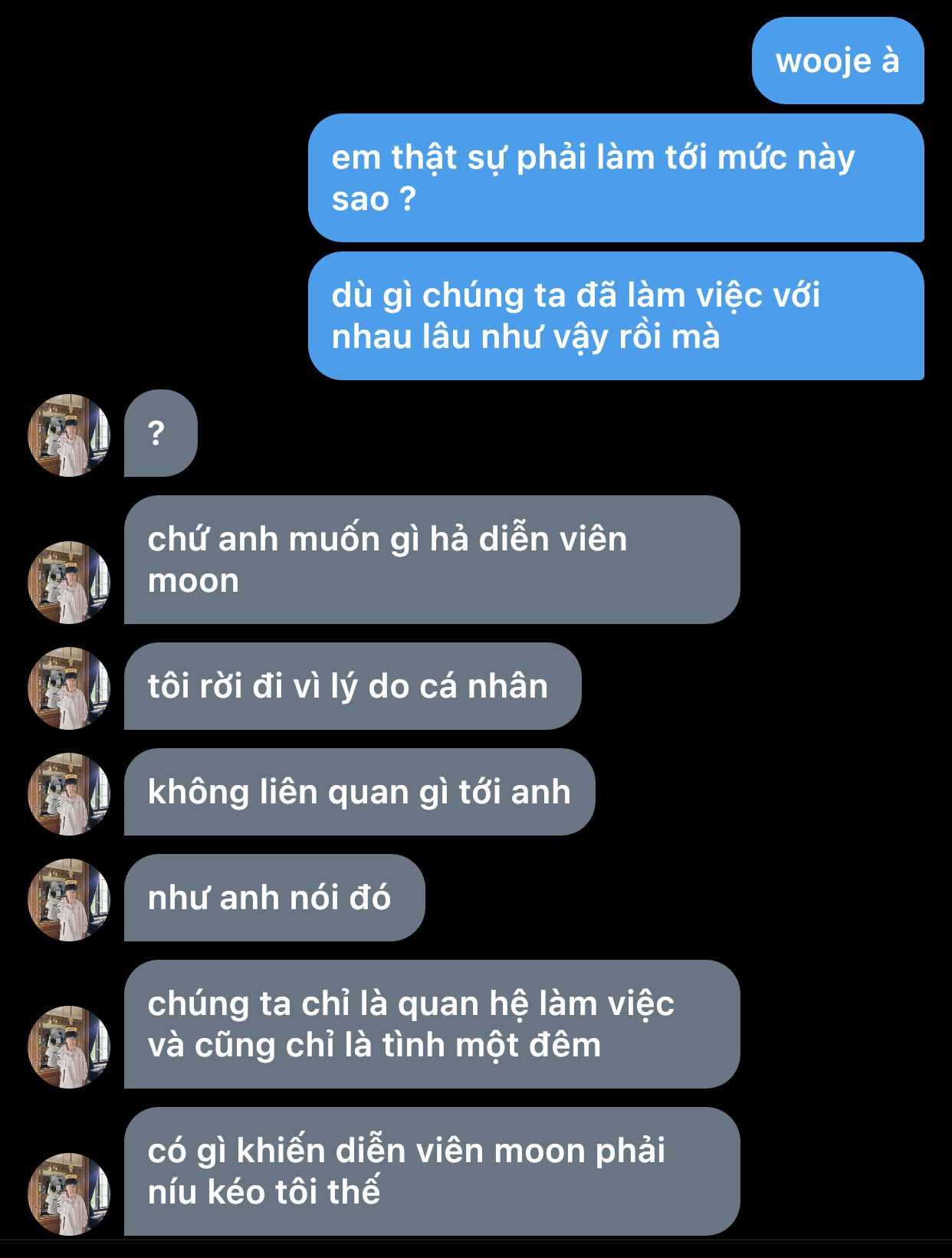Tap the gray "?" reply bubble

(161, 433)
